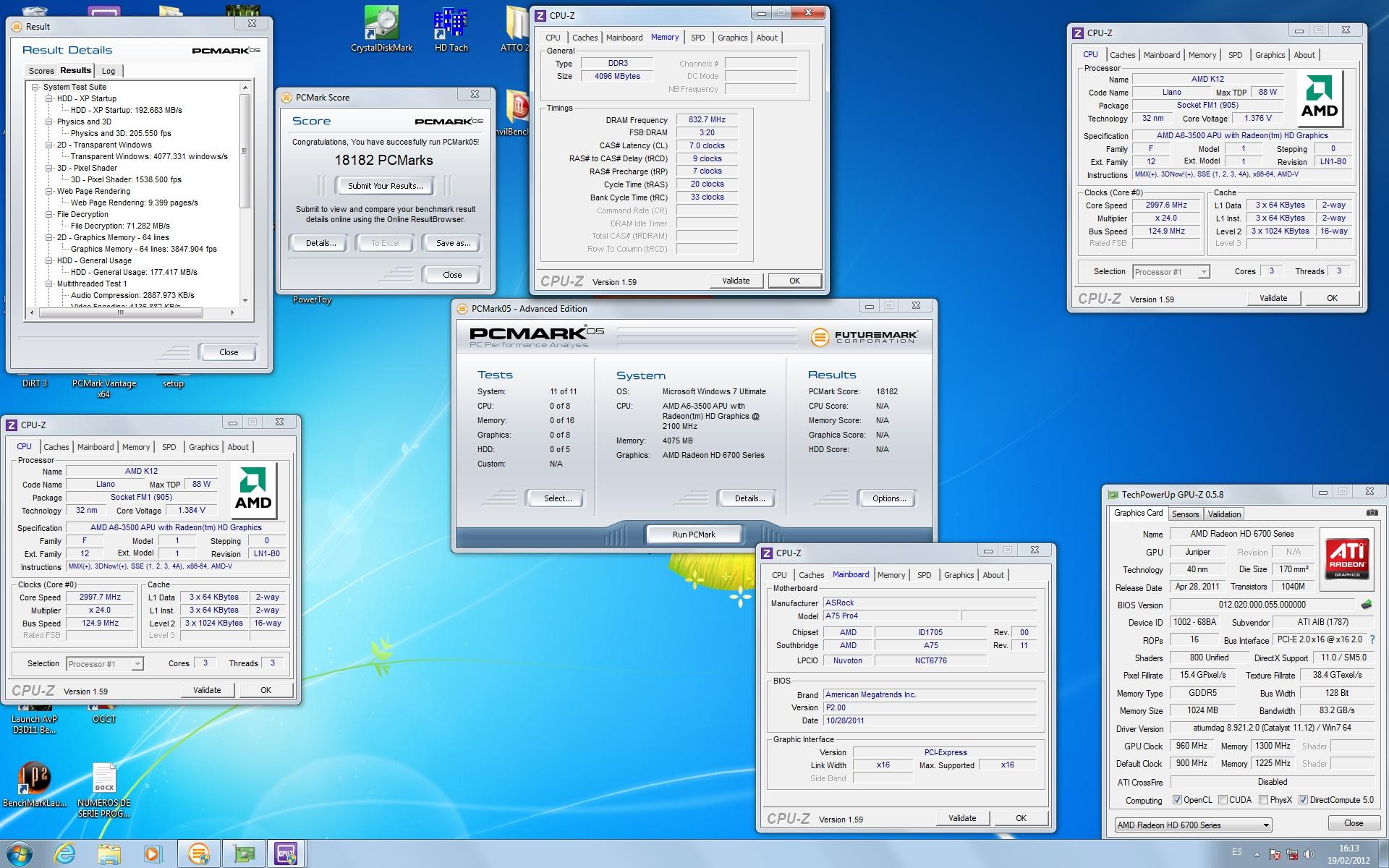Click the Submit Your Results button
Viewport: 1389px width, 868px height.
pos(385,186)
